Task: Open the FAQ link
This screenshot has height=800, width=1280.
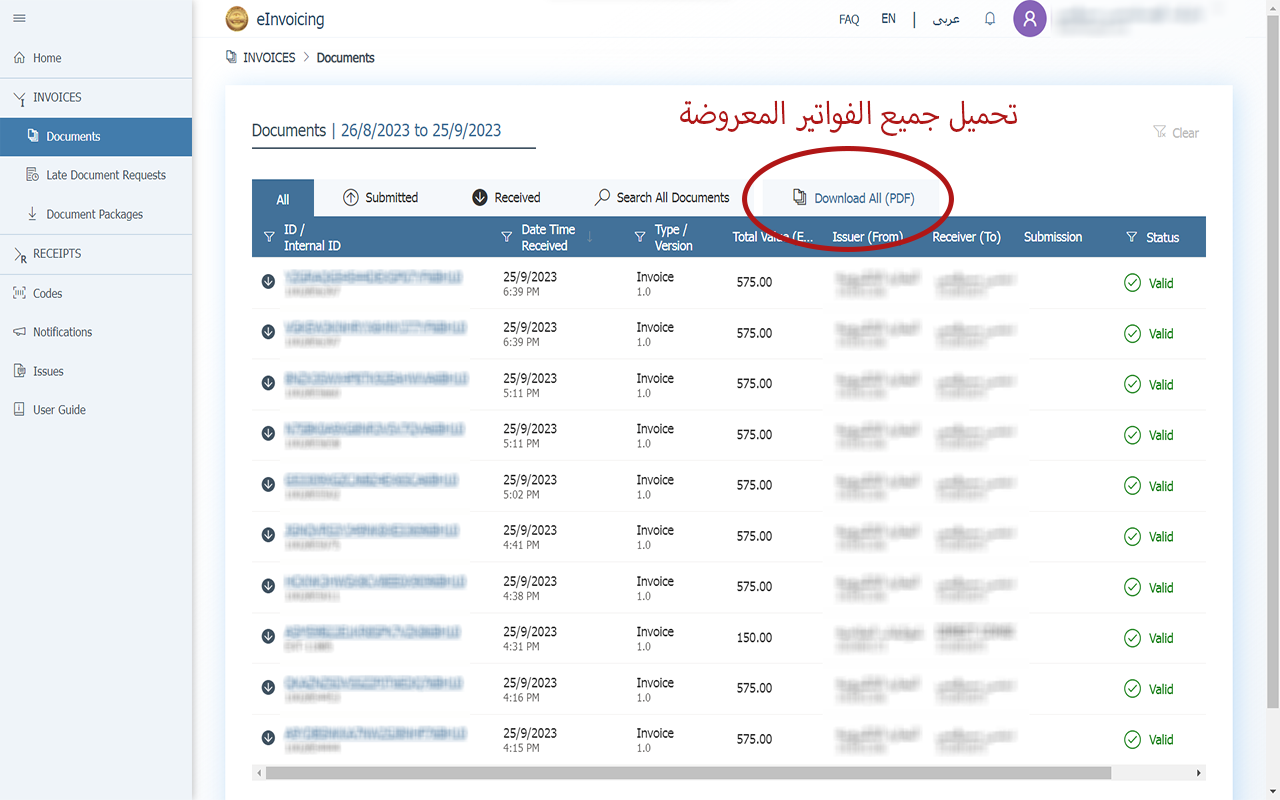Action: (x=849, y=19)
